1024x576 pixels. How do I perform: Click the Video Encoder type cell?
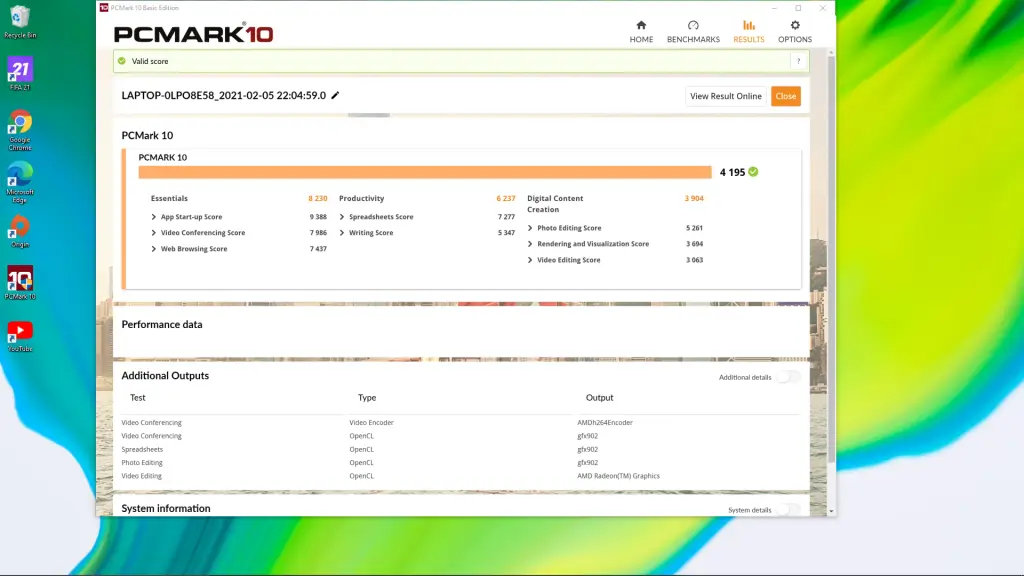point(371,423)
